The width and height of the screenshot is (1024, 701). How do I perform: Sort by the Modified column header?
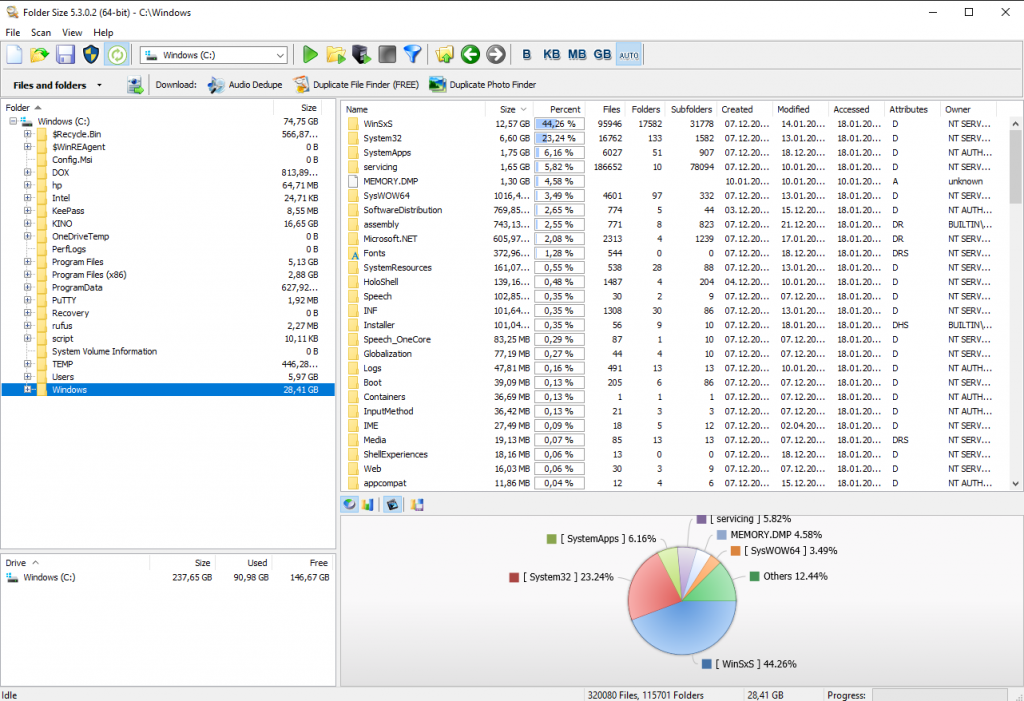[x=801, y=109]
